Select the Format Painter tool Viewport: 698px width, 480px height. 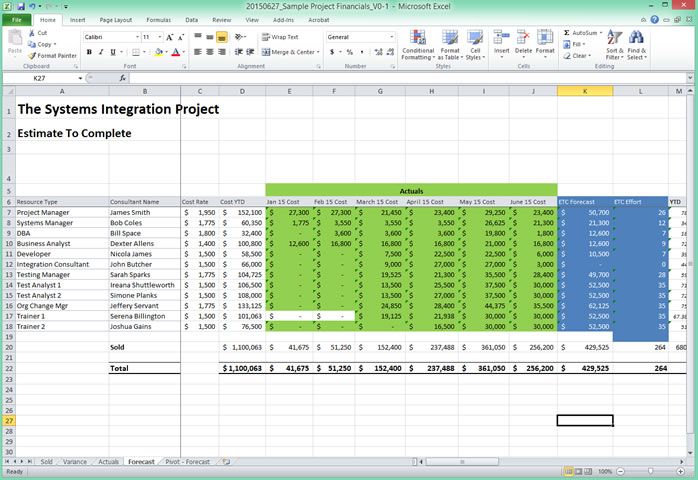click(52, 56)
